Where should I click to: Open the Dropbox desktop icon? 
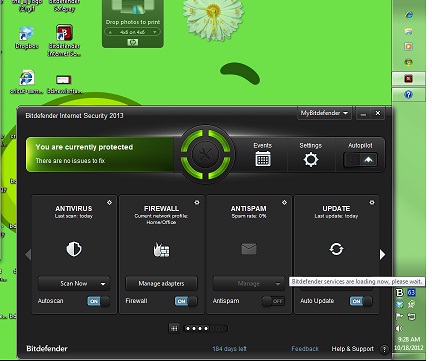tap(26, 38)
